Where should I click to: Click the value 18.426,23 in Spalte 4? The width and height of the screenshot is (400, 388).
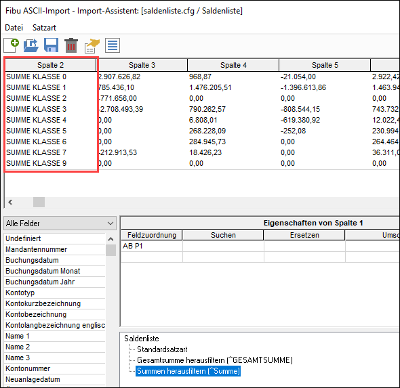pyautogui.click(x=205, y=152)
